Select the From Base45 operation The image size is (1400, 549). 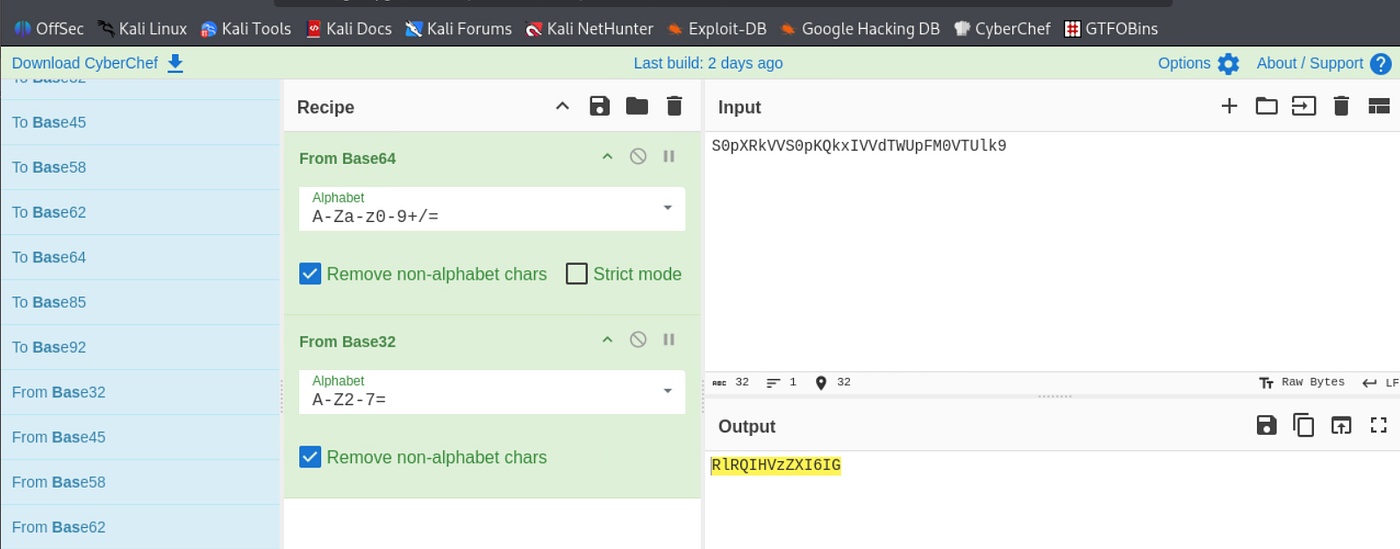(140, 437)
